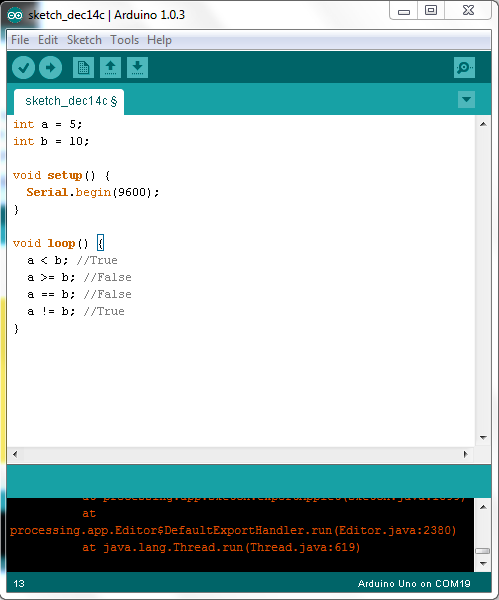Open the File menu
499x600 pixels.
pyautogui.click(x=20, y=40)
